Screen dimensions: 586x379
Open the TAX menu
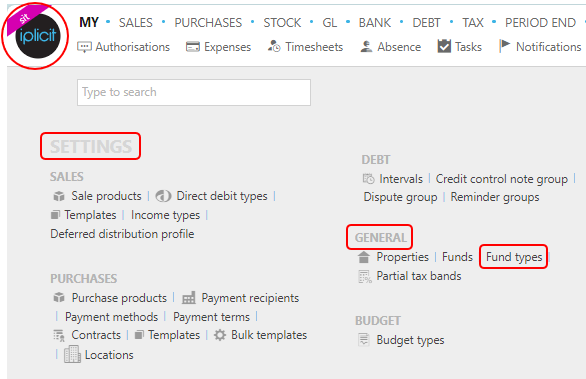click(473, 23)
